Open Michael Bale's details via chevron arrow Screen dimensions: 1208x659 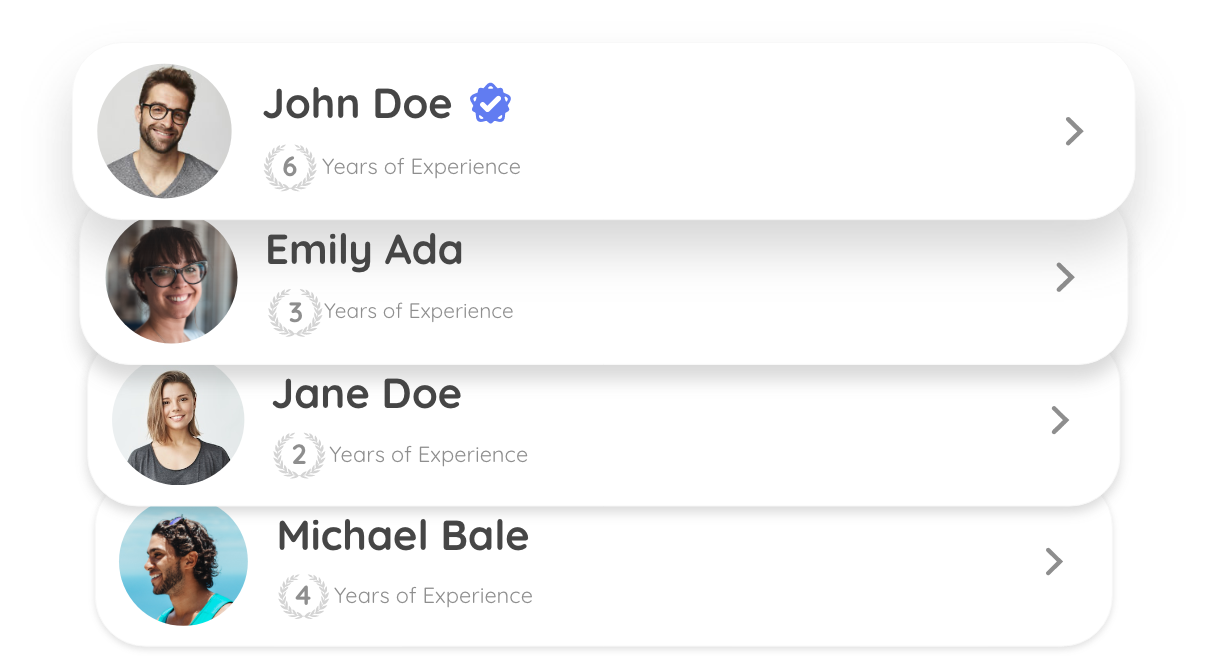click(x=1053, y=562)
